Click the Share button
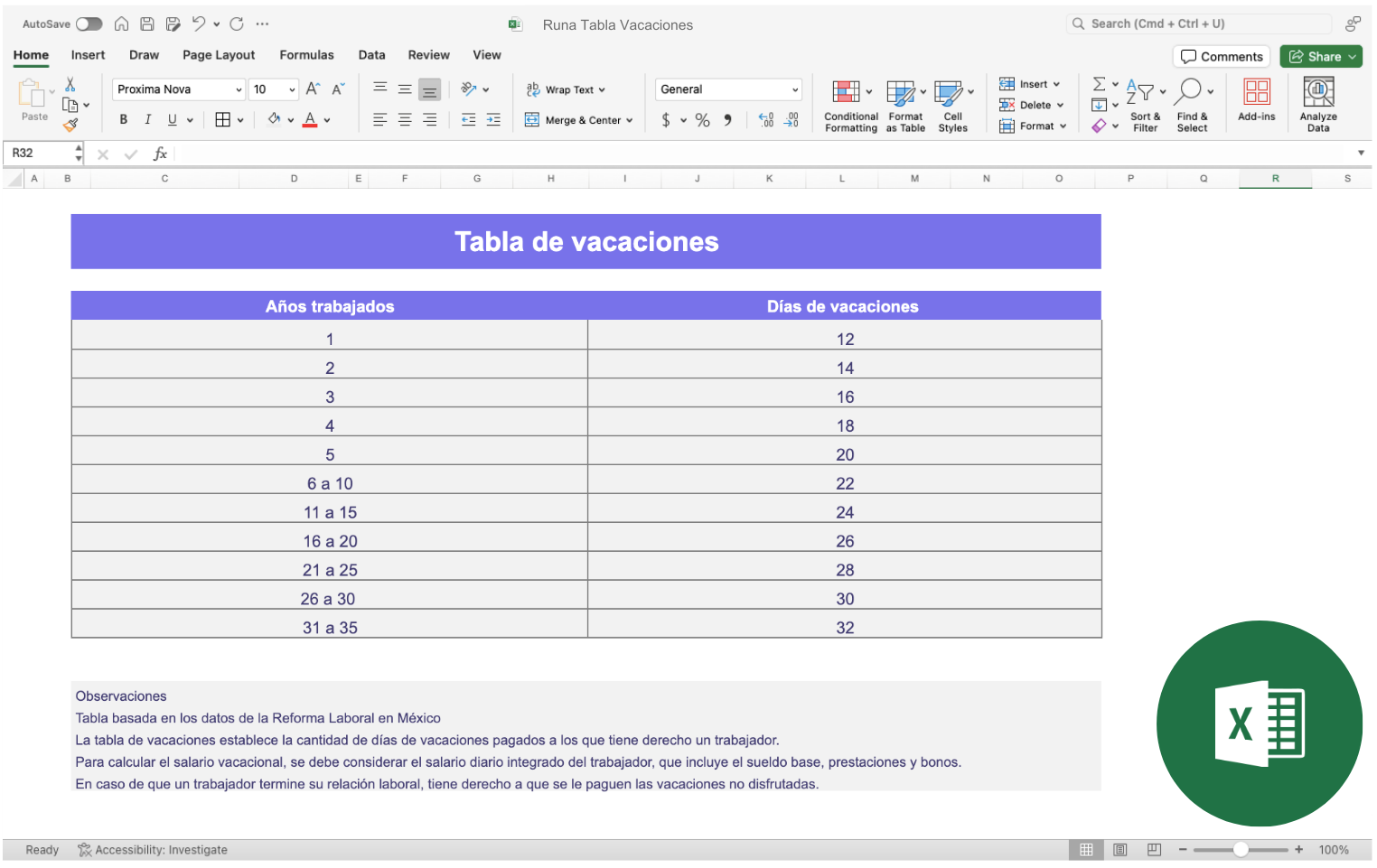The image size is (1377, 868). 1321,57
